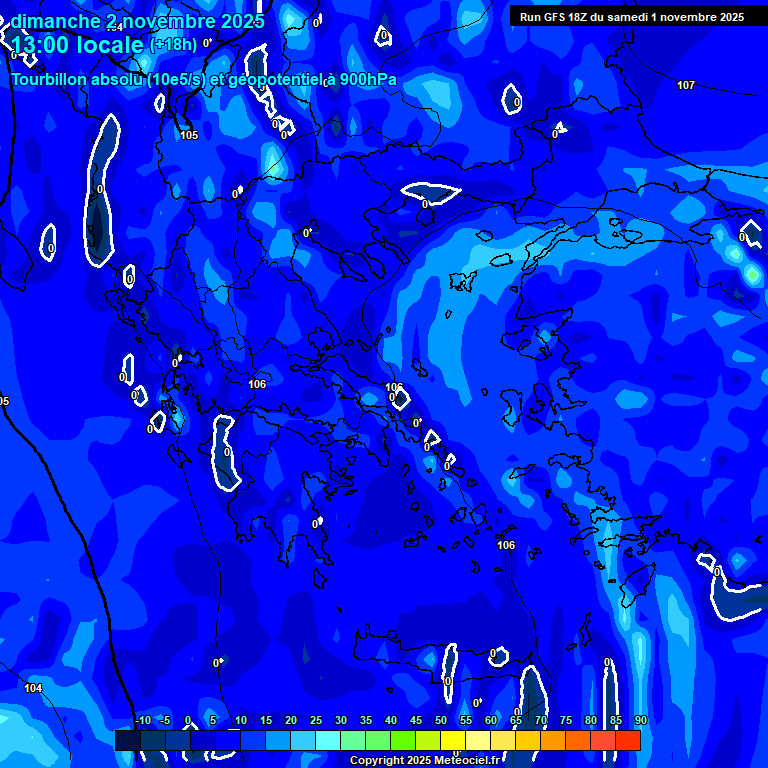
Task: Click the 107 geopotential contour label
Action: 685,86
